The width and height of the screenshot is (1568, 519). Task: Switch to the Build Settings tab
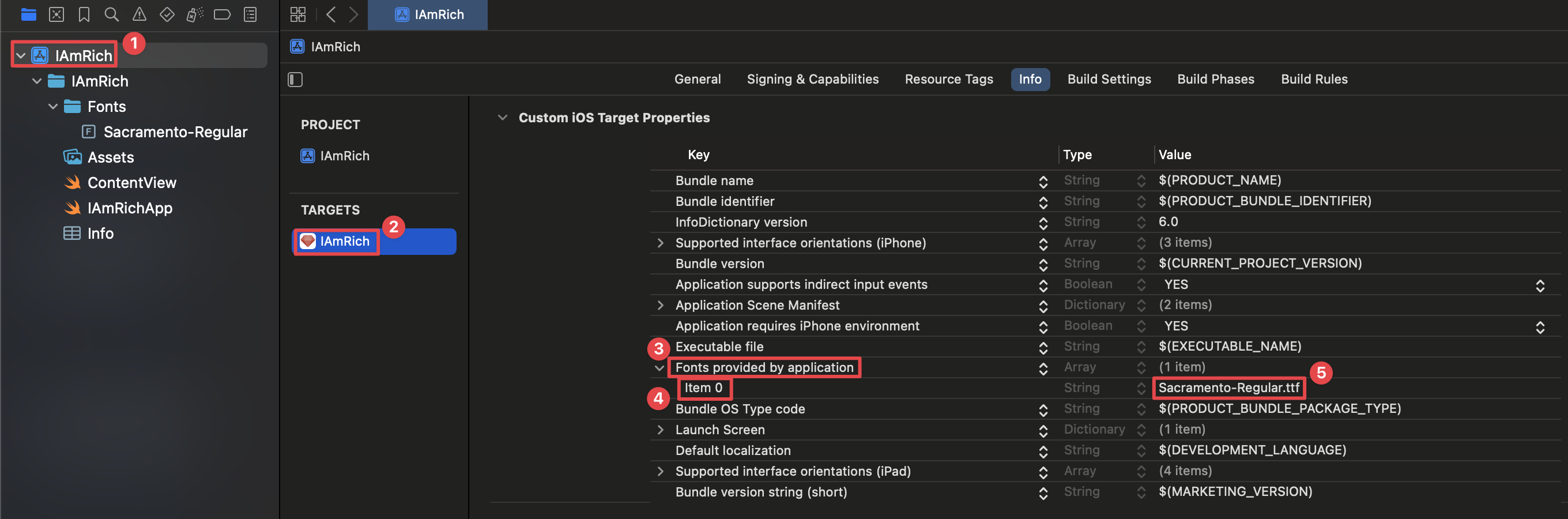[1109, 78]
